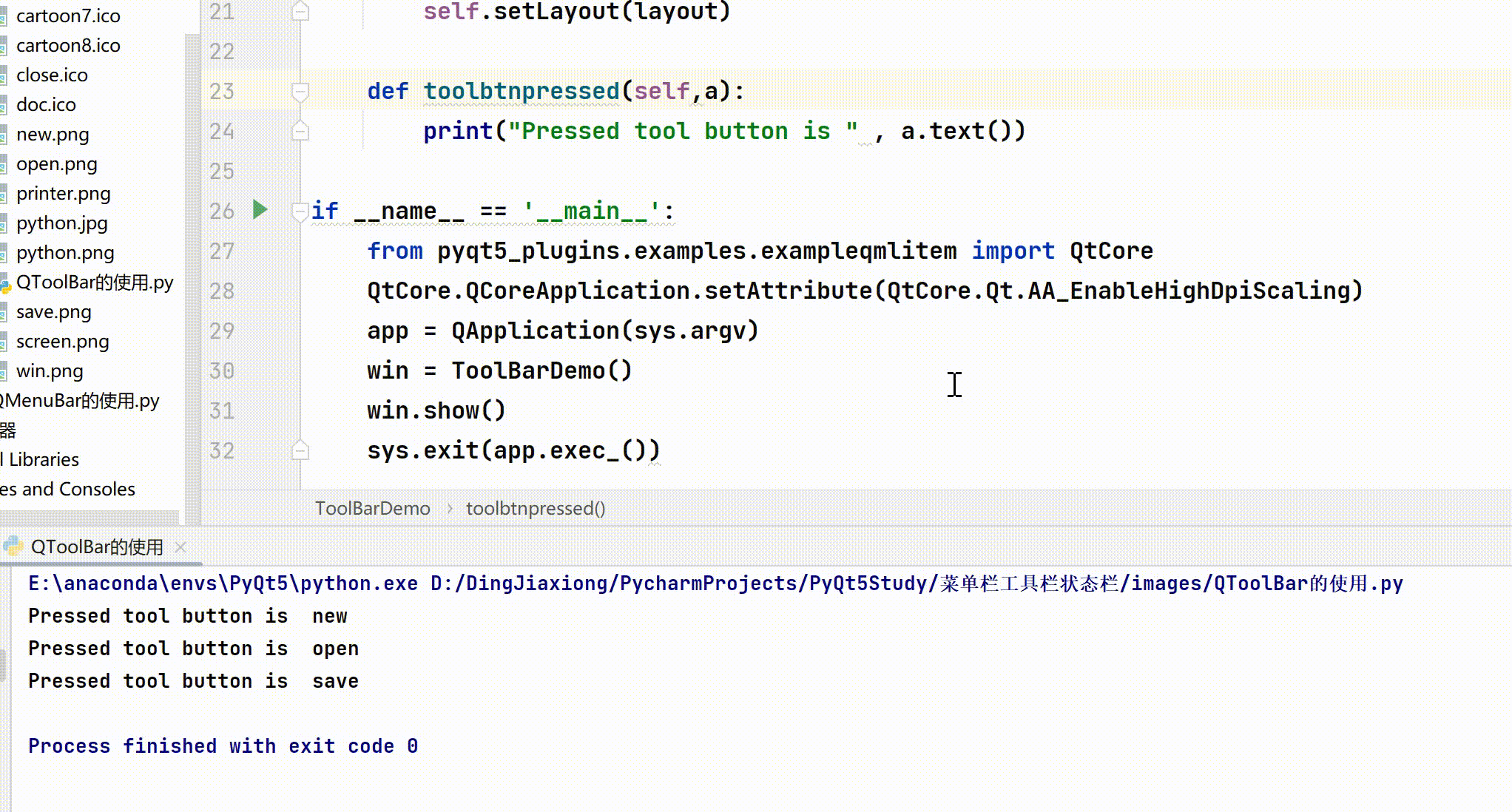Screen dimensions: 1512x812
Task: Click the fold end marker on line 32
Action: 300,450
